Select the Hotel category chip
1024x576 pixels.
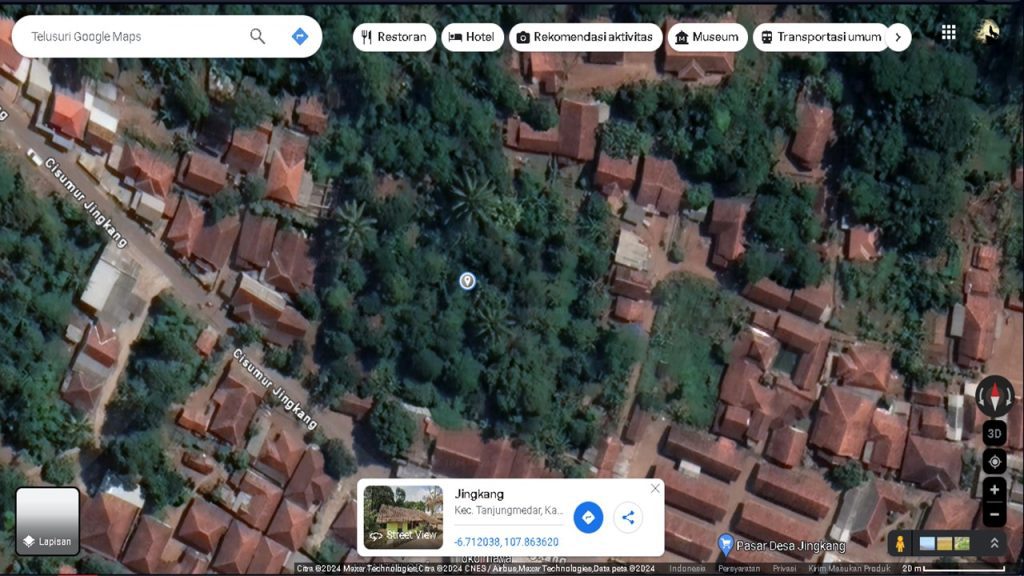(x=471, y=37)
